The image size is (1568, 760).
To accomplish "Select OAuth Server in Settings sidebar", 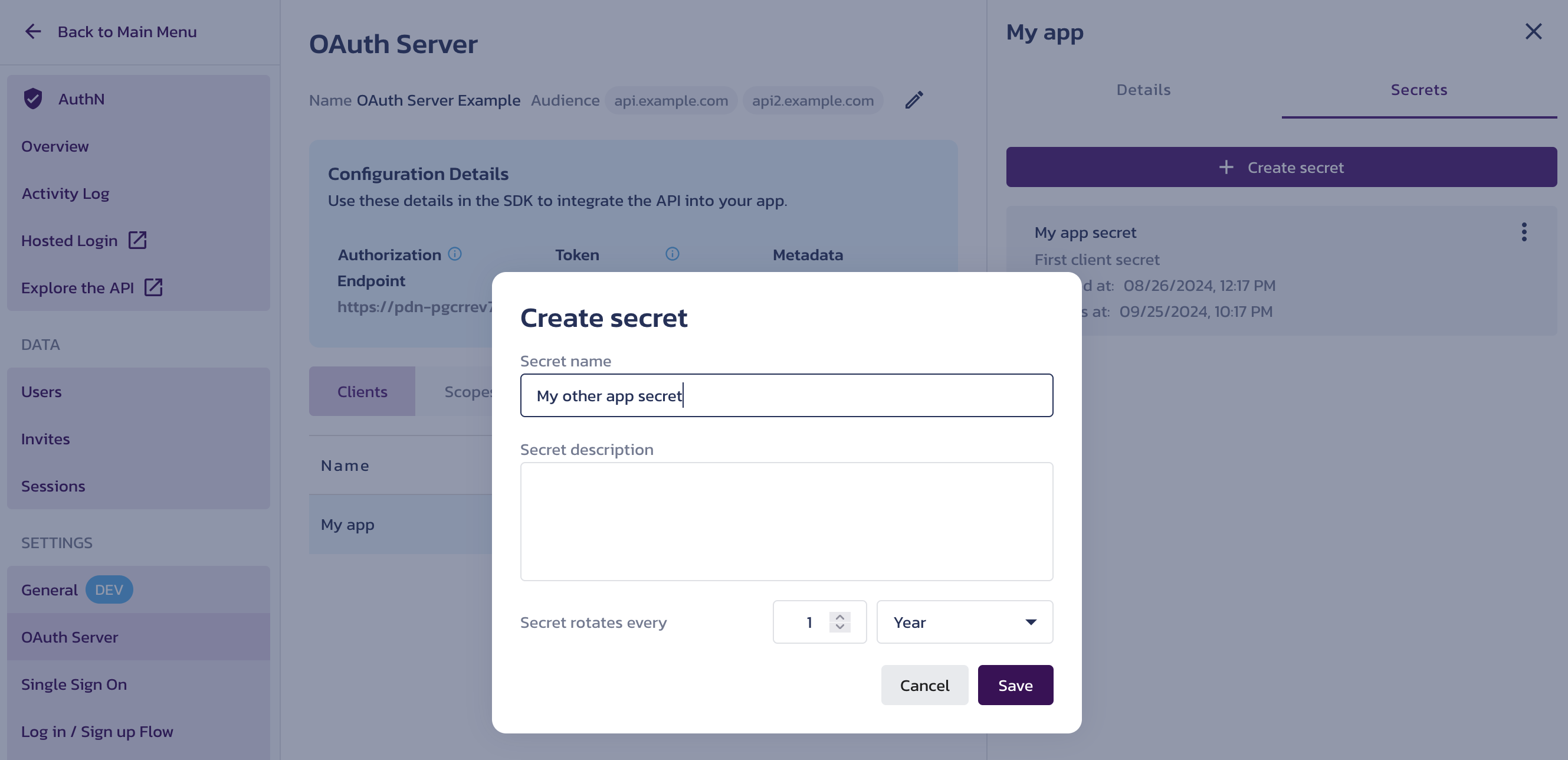I will [x=70, y=636].
